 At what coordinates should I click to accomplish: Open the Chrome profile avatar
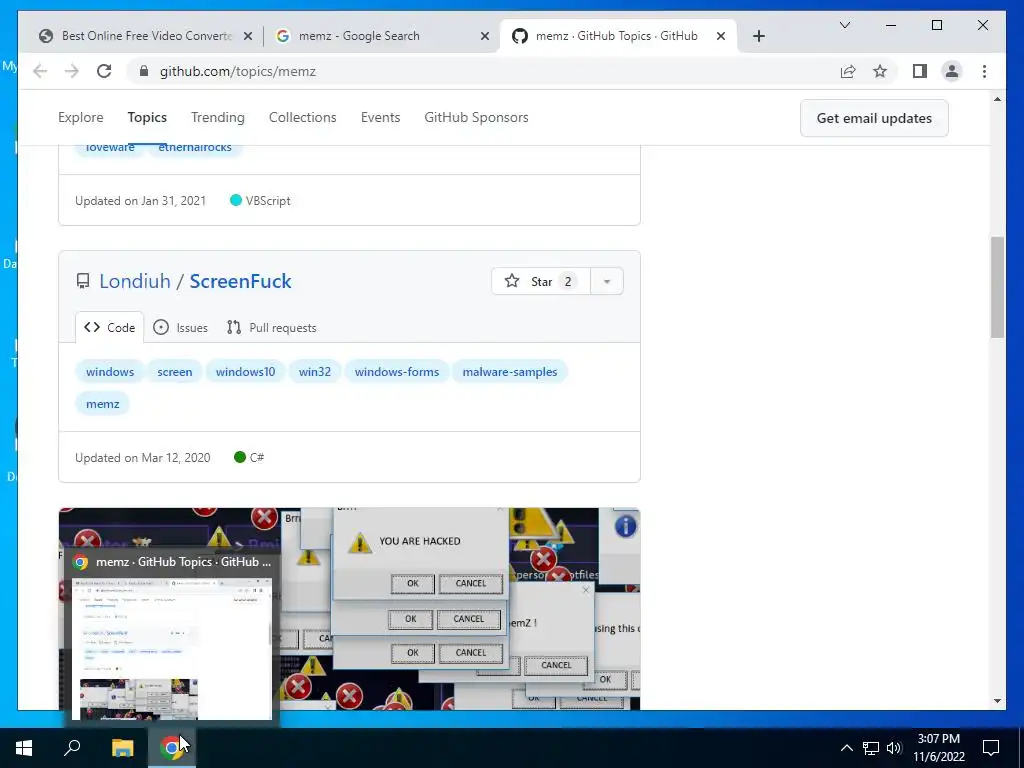[952, 71]
